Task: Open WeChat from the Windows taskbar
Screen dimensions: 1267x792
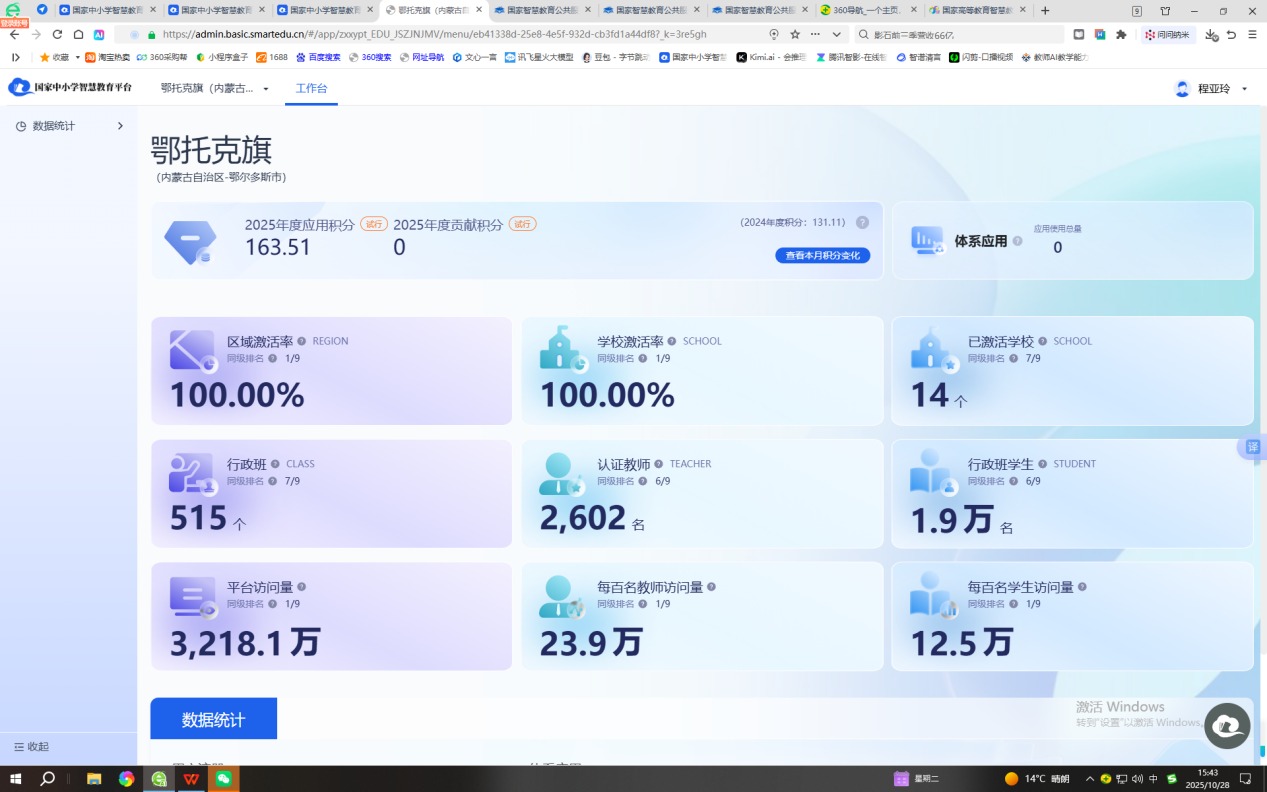Action: tap(223, 779)
